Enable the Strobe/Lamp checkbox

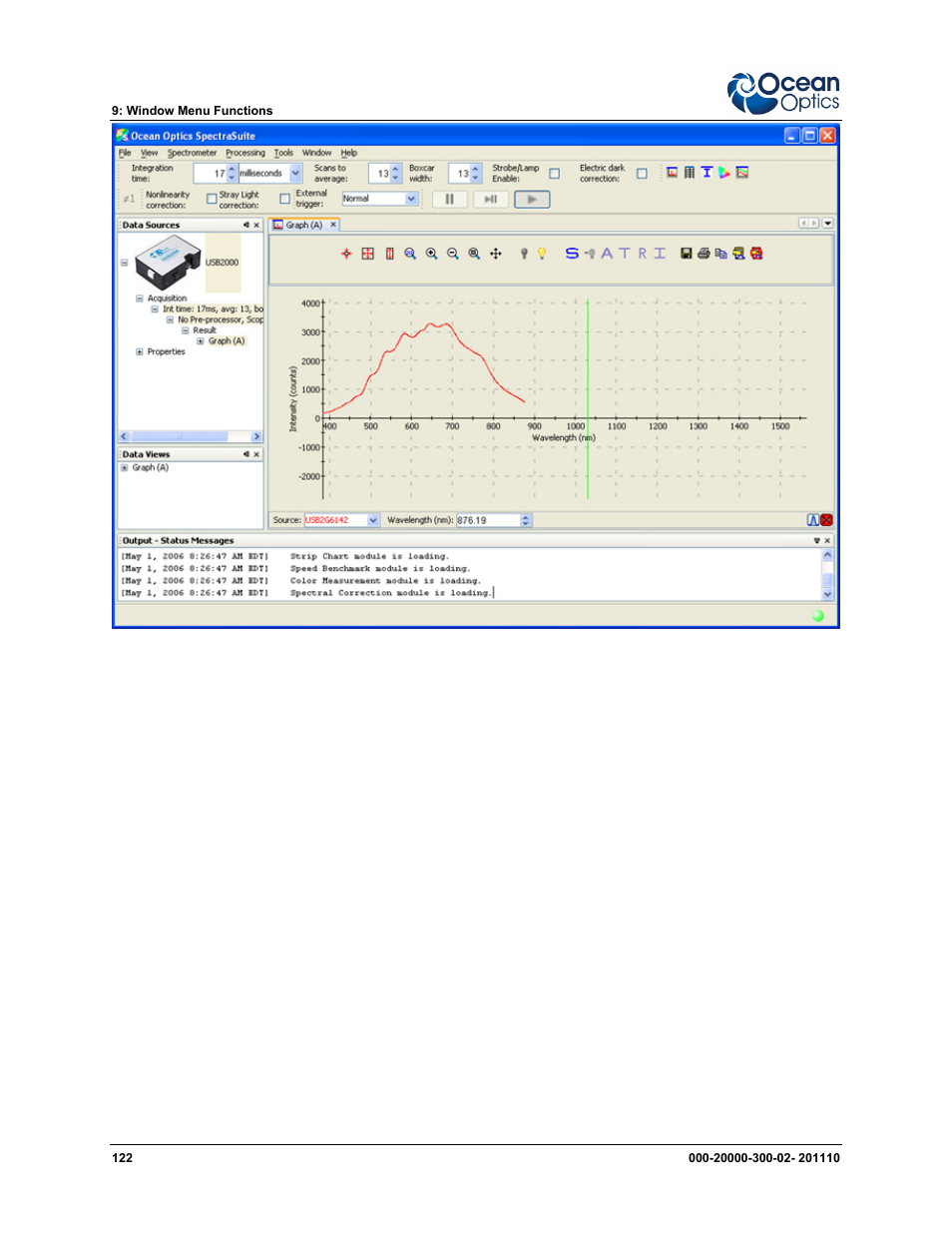[x=555, y=174]
